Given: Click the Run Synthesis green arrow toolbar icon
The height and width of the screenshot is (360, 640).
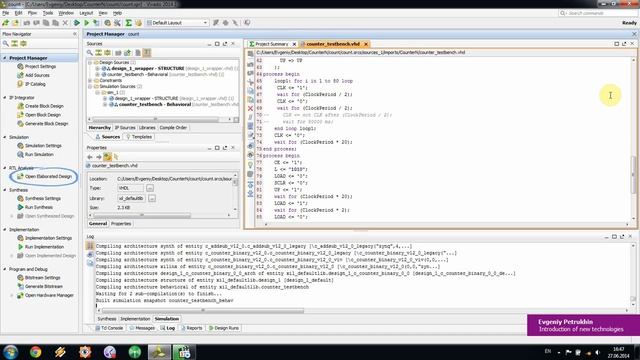Looking at the screenshot, I should 77,23.
